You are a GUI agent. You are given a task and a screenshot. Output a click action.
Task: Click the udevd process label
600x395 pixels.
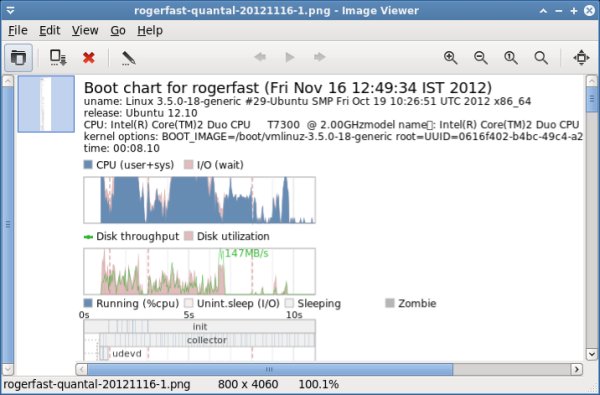tap(127, 354)
